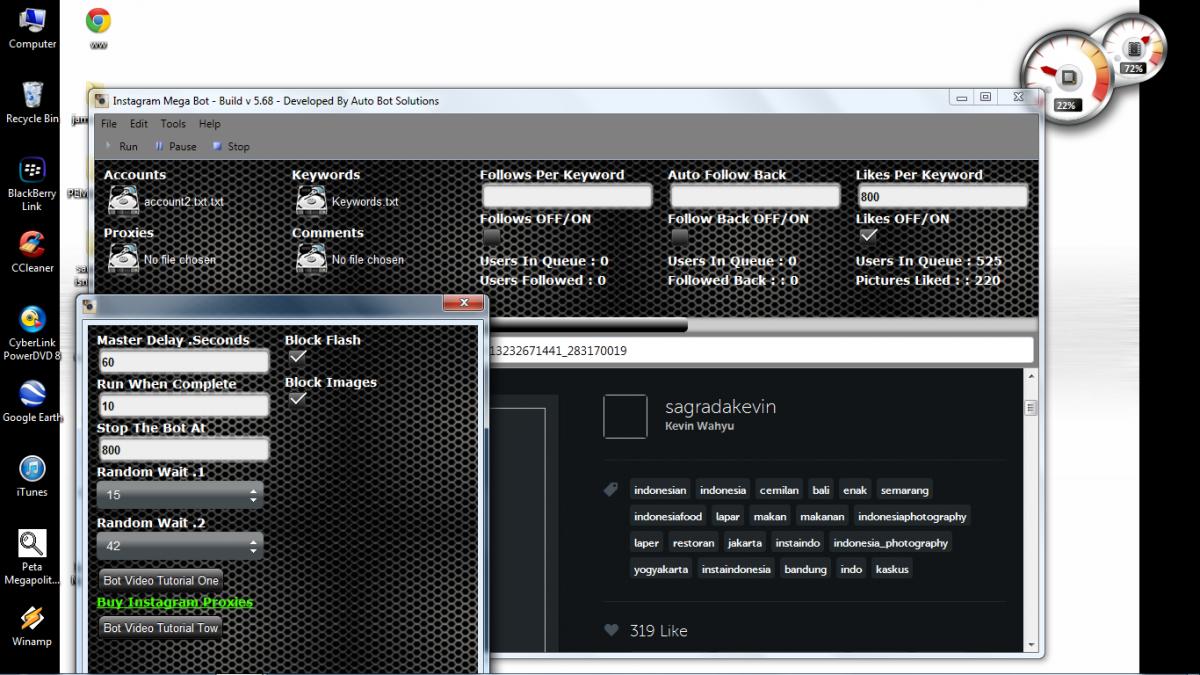Toggle the Follows OFF/ON checkbox

click(x=491, y=236)
